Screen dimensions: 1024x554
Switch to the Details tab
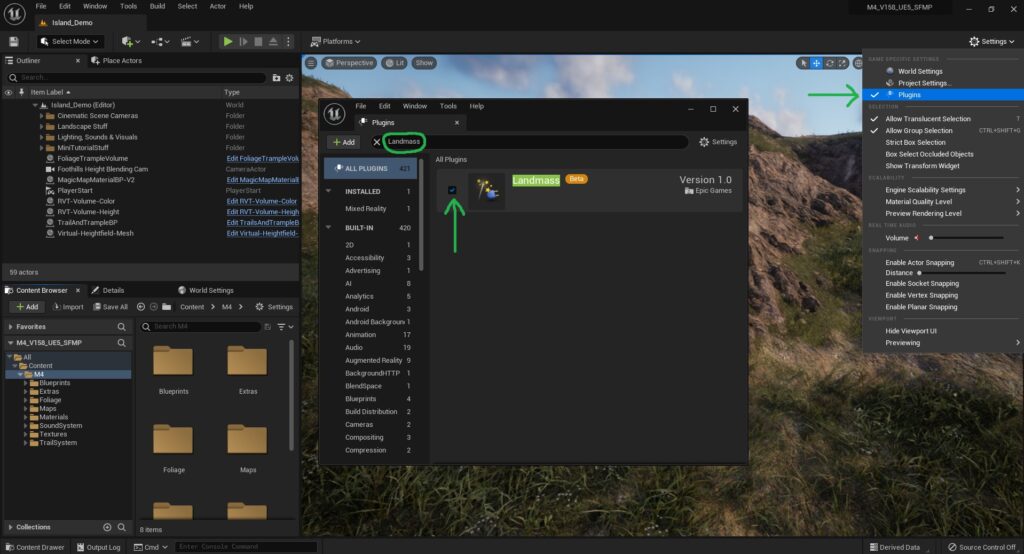pyautogui.click(x=108, y=290)
